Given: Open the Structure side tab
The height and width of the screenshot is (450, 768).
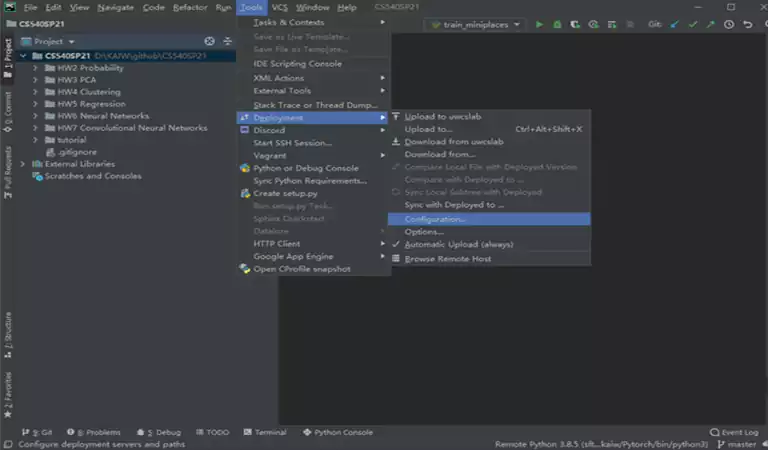Looking at the screenshot, I should tap(8, 335).
